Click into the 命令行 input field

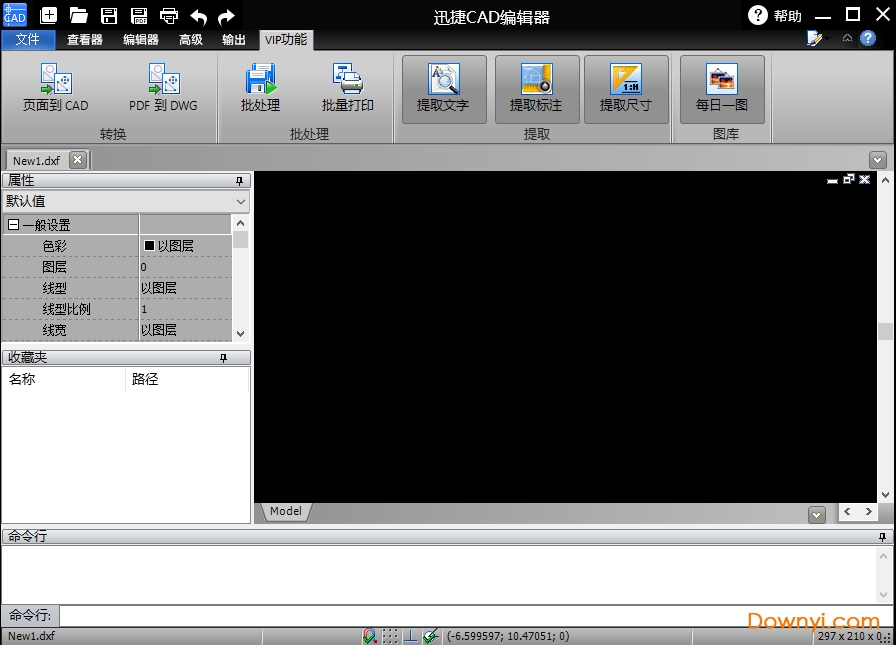tap(470, 615)
